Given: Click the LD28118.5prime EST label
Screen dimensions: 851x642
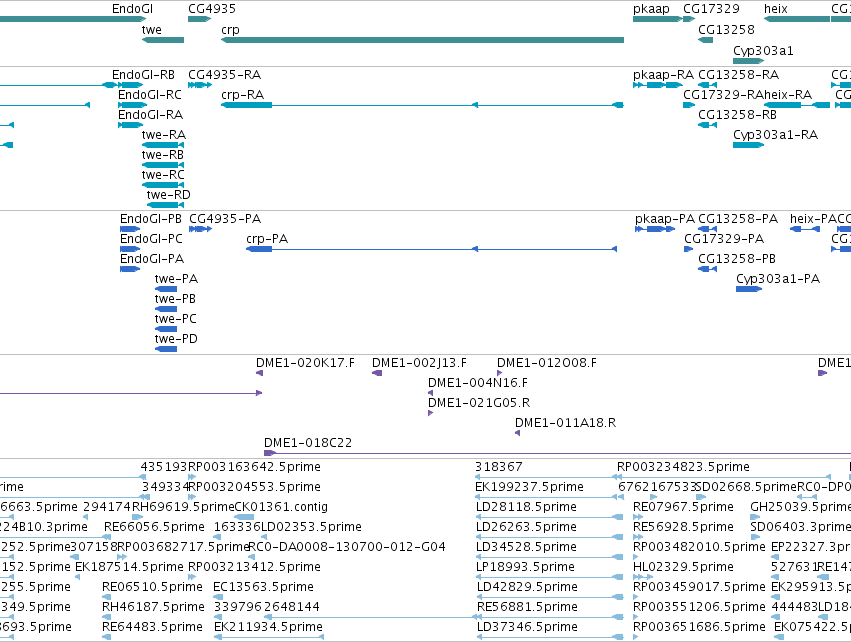Looking at the screenshot, I should click(526, 507).
